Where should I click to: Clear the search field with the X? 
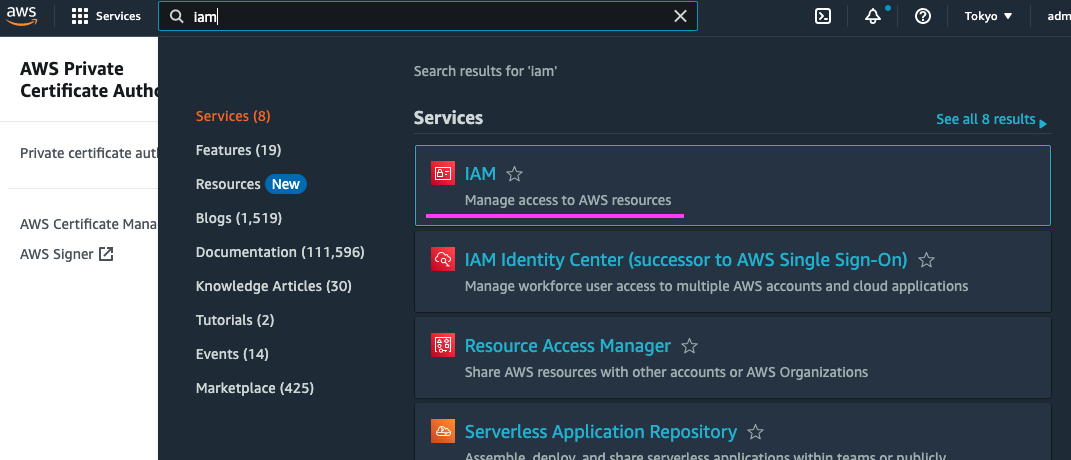coord(680,16)
